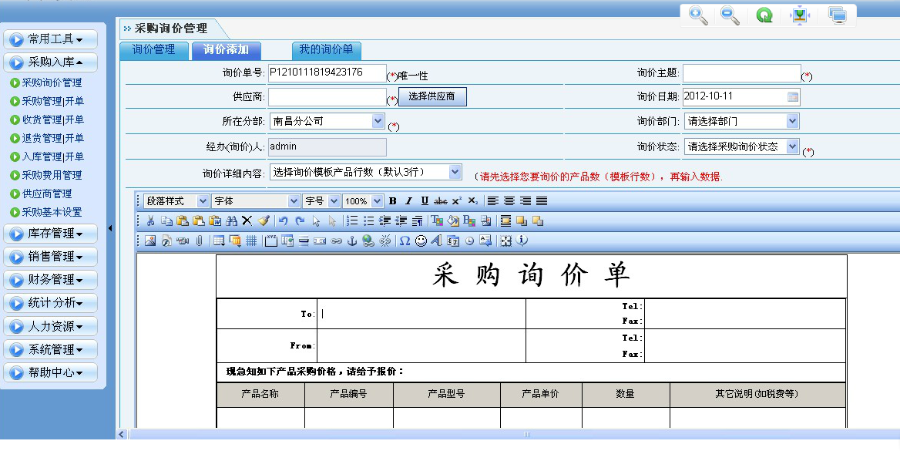Redo the last edit

click(300, 221)
